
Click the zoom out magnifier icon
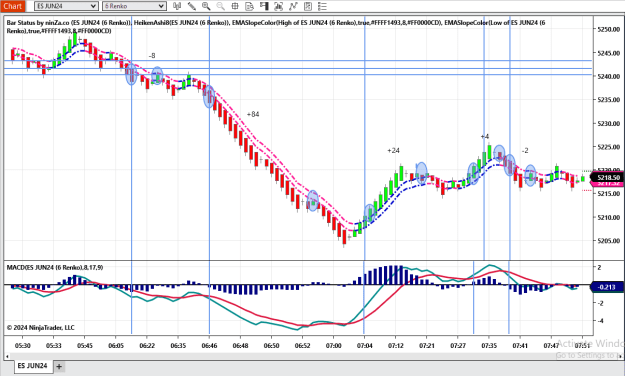click(220, 6)
